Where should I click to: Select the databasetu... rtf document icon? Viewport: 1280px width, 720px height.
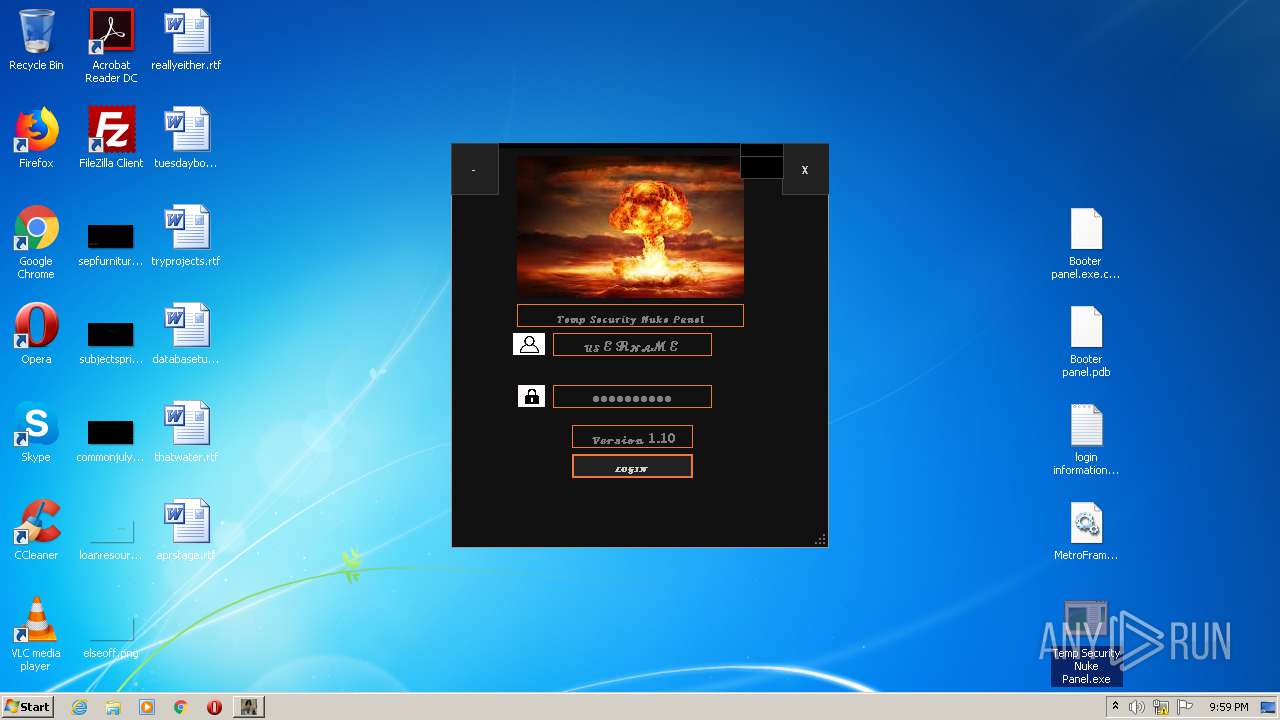(186, 334)
